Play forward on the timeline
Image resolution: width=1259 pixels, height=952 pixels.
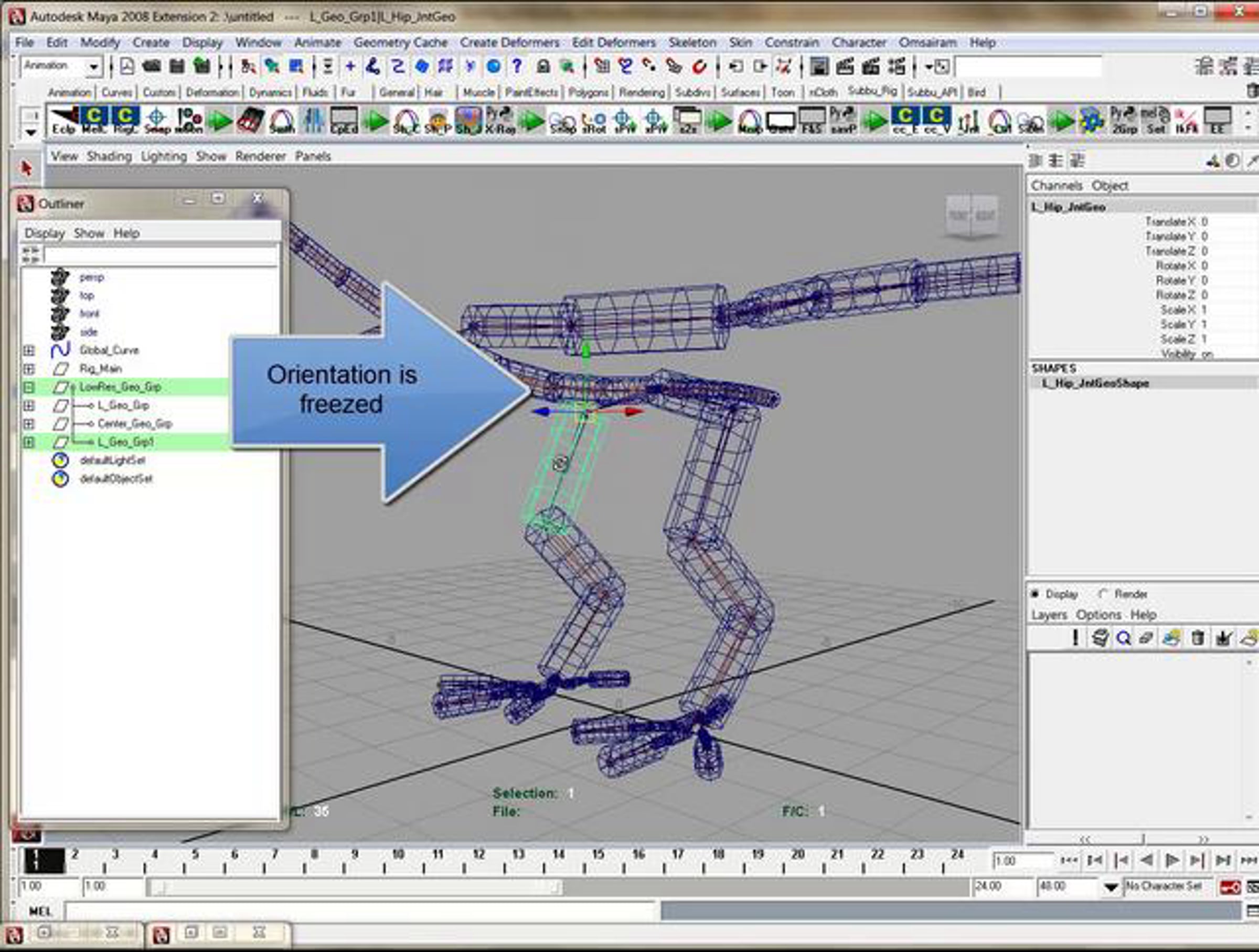tap(1171, 860)
